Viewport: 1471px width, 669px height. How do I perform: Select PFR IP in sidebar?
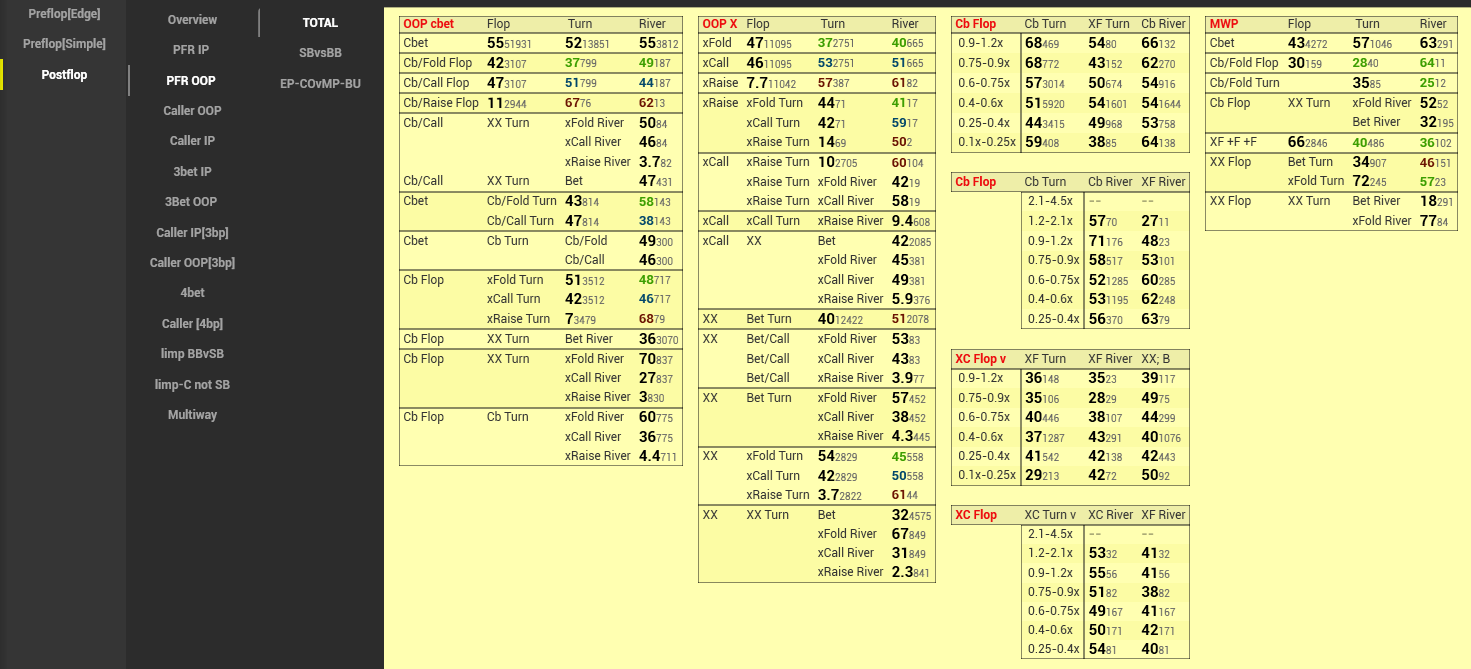pyautogui.click(x=192, y=49)
